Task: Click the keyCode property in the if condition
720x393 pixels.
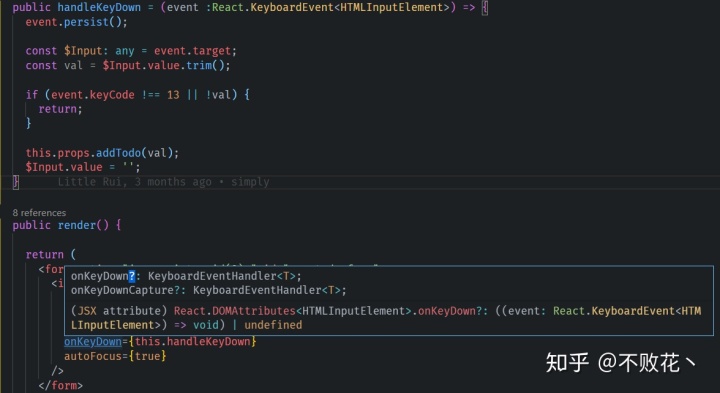Action: point(112,95)
